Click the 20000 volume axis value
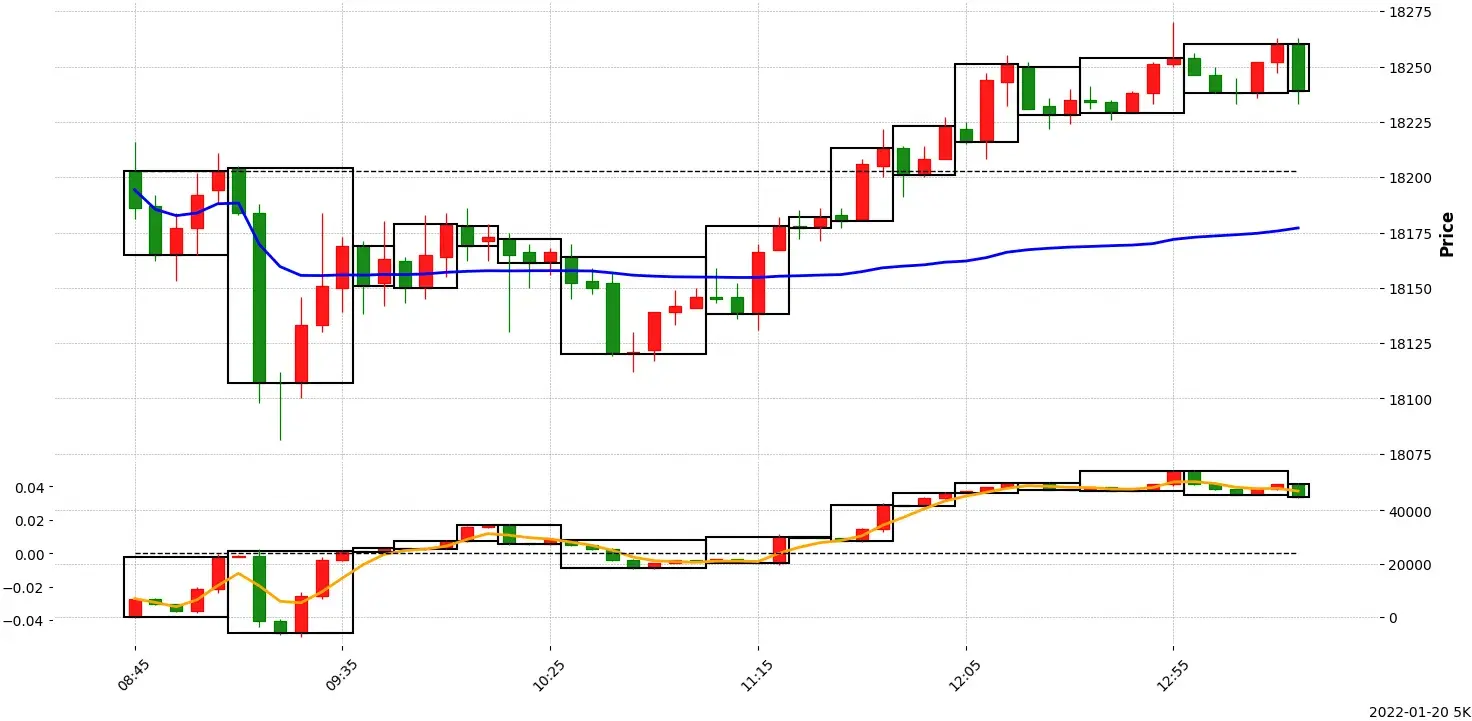 coord(1411,565)
